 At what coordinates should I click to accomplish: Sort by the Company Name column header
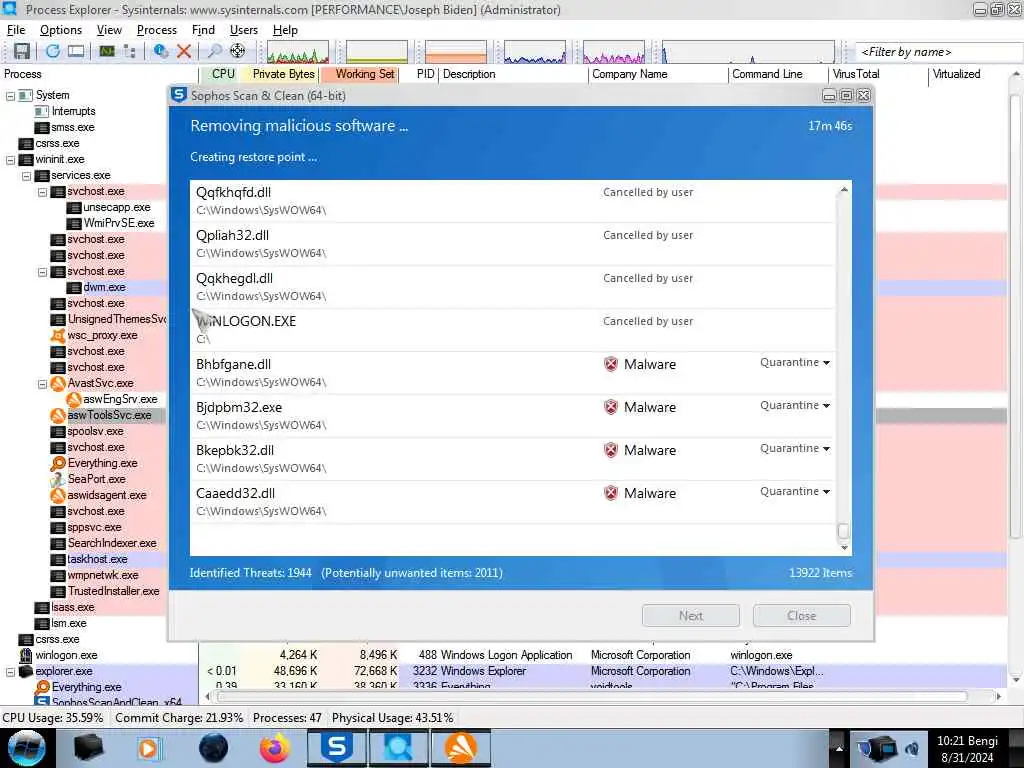coord(658,74)
